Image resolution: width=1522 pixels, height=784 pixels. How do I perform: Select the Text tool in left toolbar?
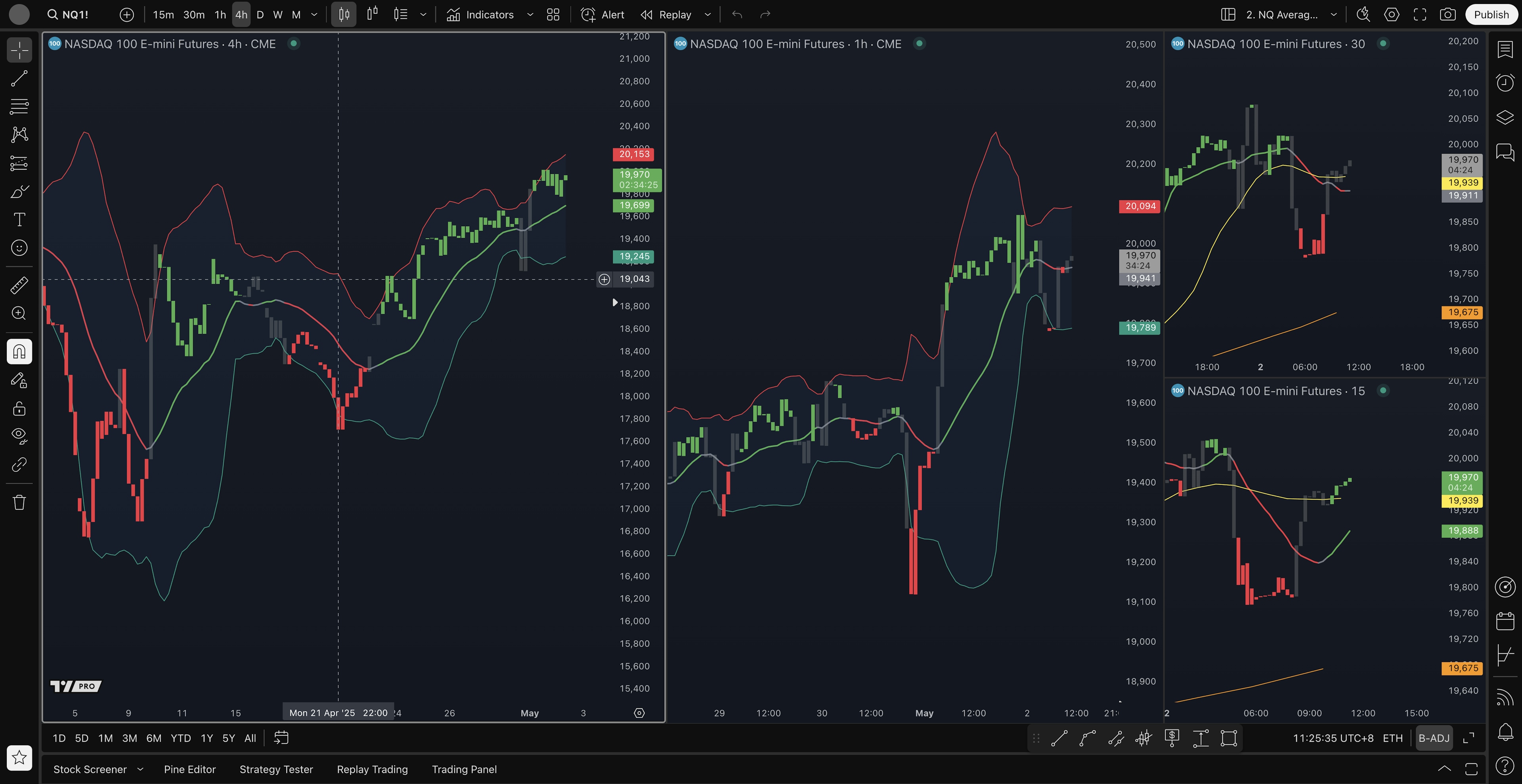(x=19, y=219)
